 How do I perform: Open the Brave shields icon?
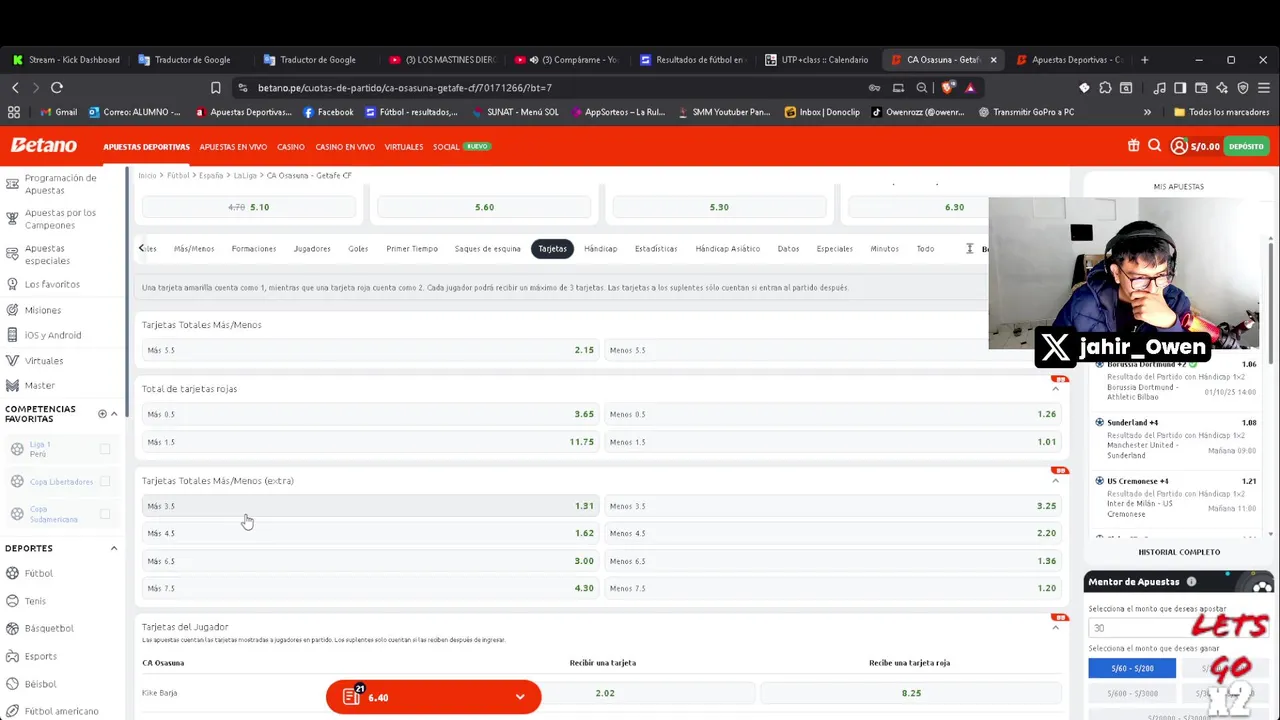coord(948,88)
